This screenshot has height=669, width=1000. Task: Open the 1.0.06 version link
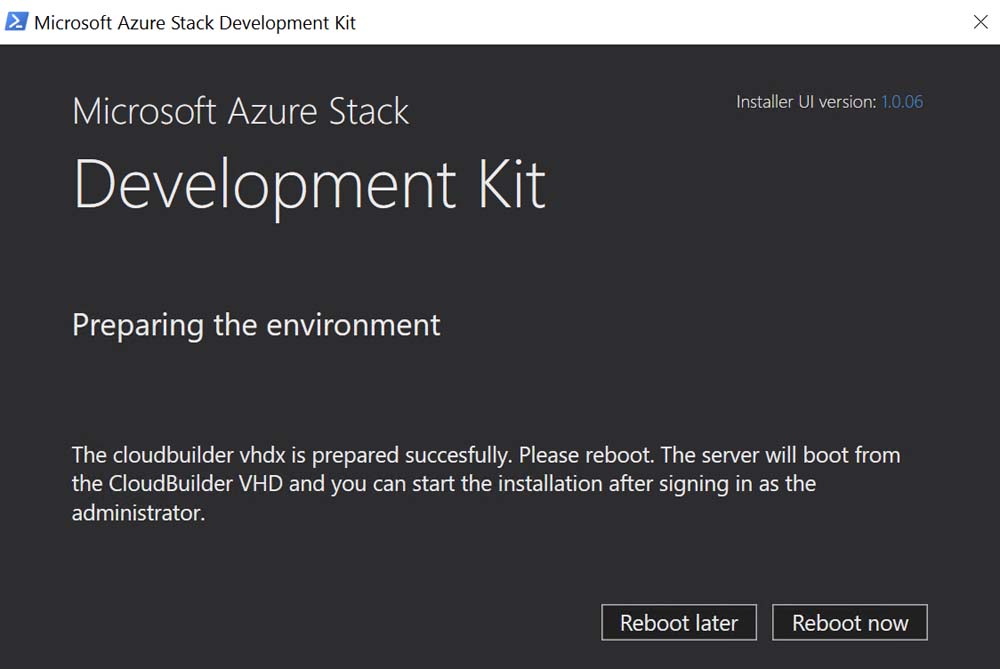[x=901, y=102]
